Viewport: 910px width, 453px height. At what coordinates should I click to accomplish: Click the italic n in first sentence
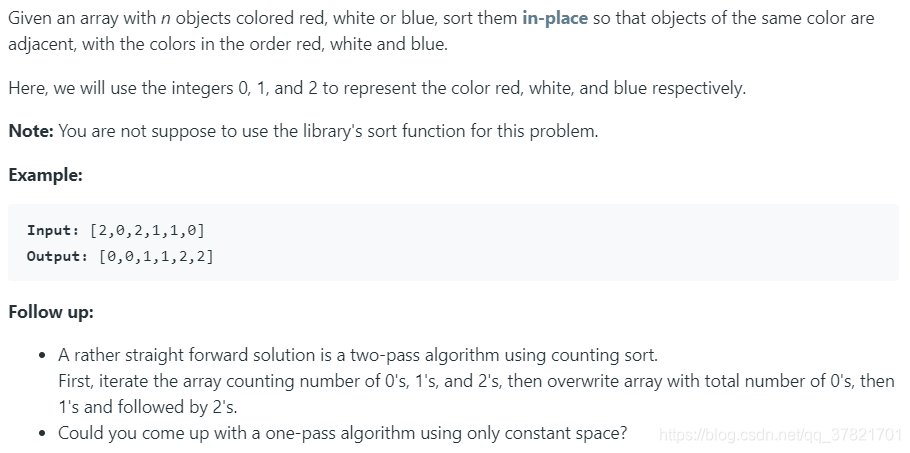click(x=165, y=19)
